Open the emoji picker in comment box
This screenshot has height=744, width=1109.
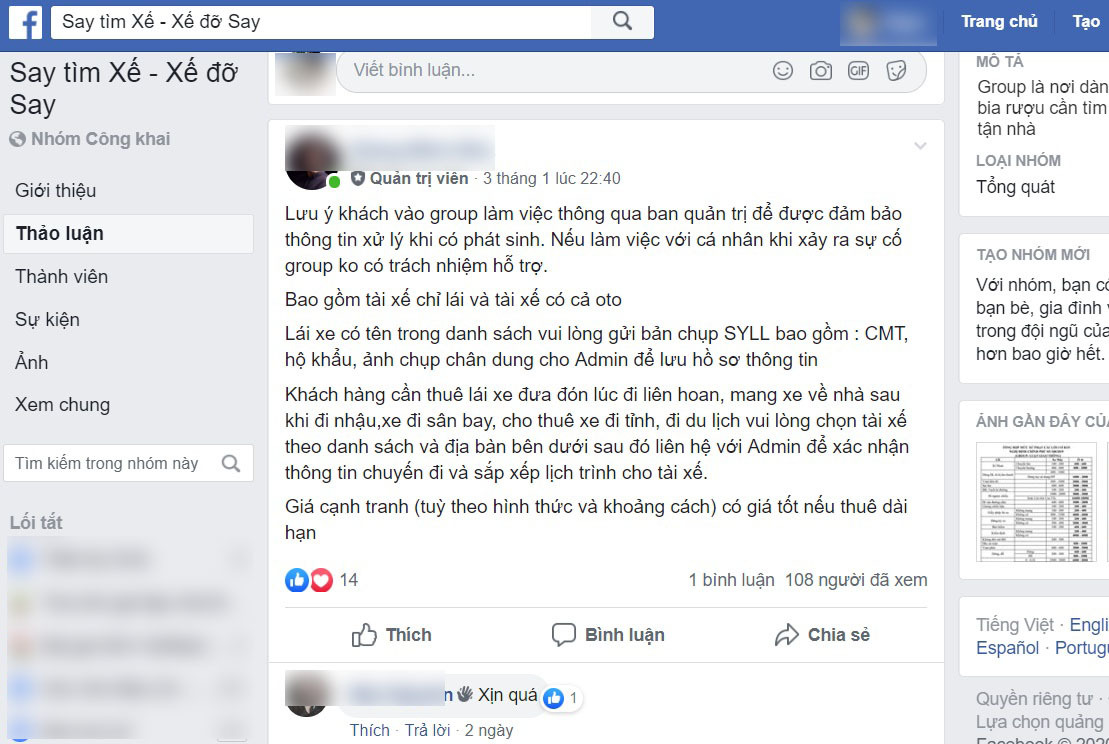[x=782, y=71]
